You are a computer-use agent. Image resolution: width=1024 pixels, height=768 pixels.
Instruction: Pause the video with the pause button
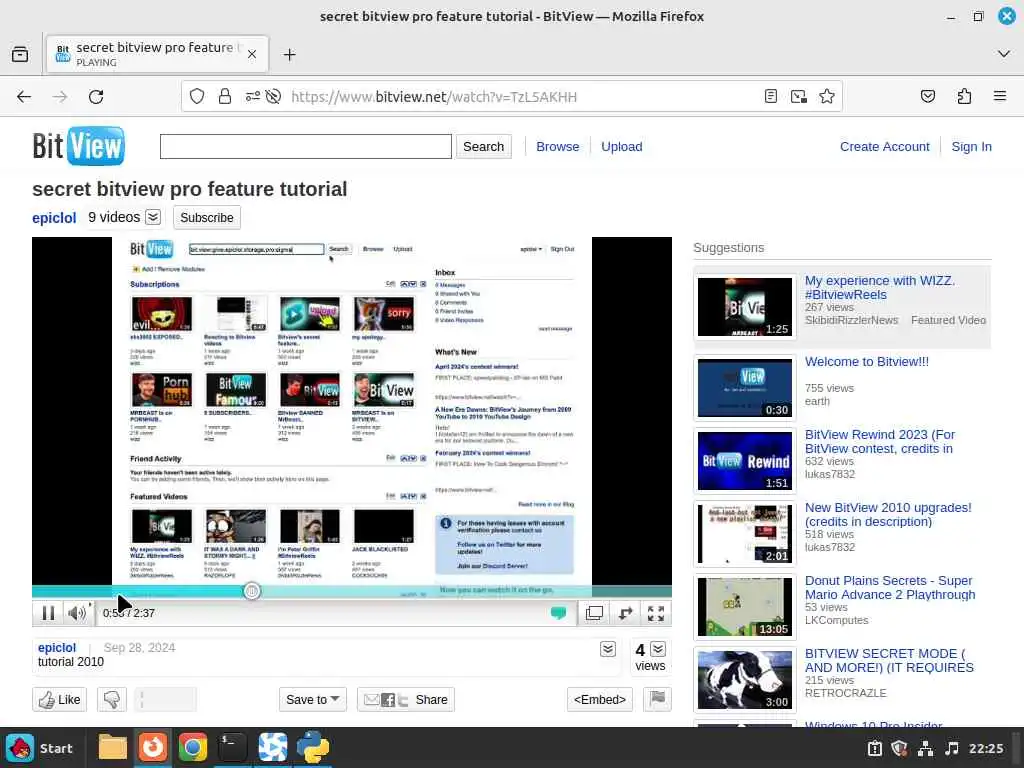[48, 613]
